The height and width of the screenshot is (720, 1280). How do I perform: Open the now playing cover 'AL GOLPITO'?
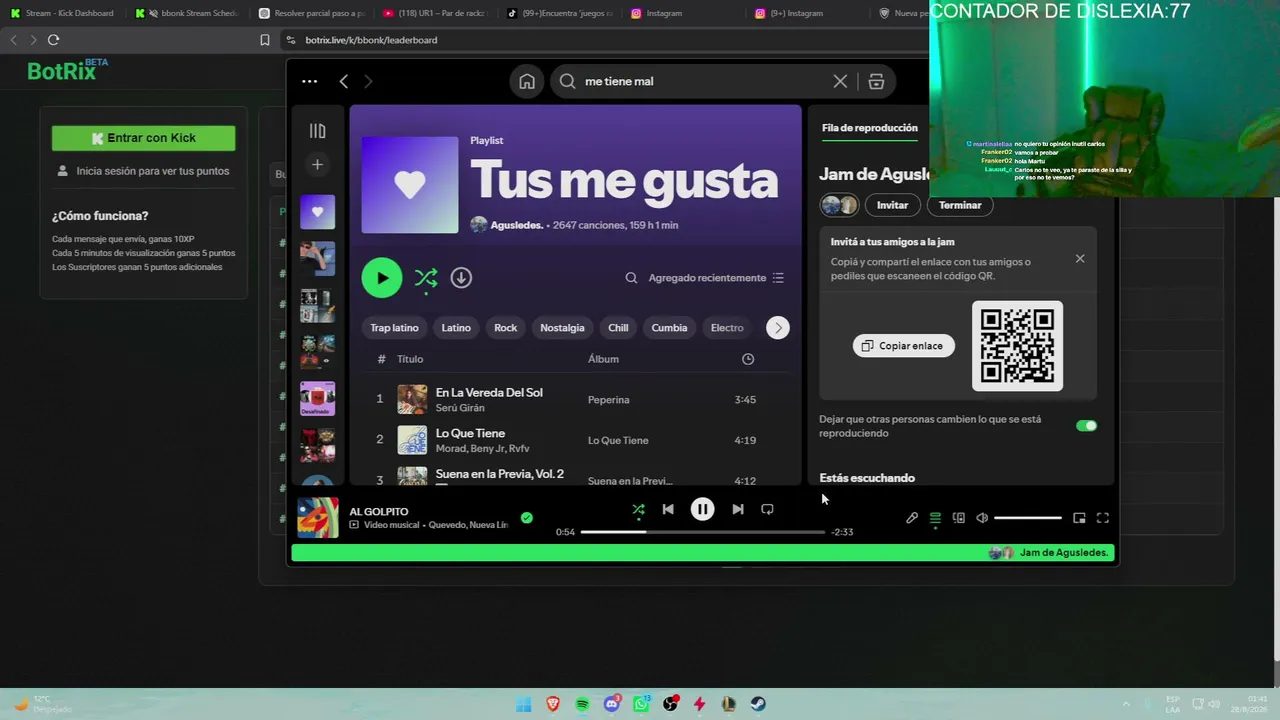pyautogui.click(x=318, y=518)
